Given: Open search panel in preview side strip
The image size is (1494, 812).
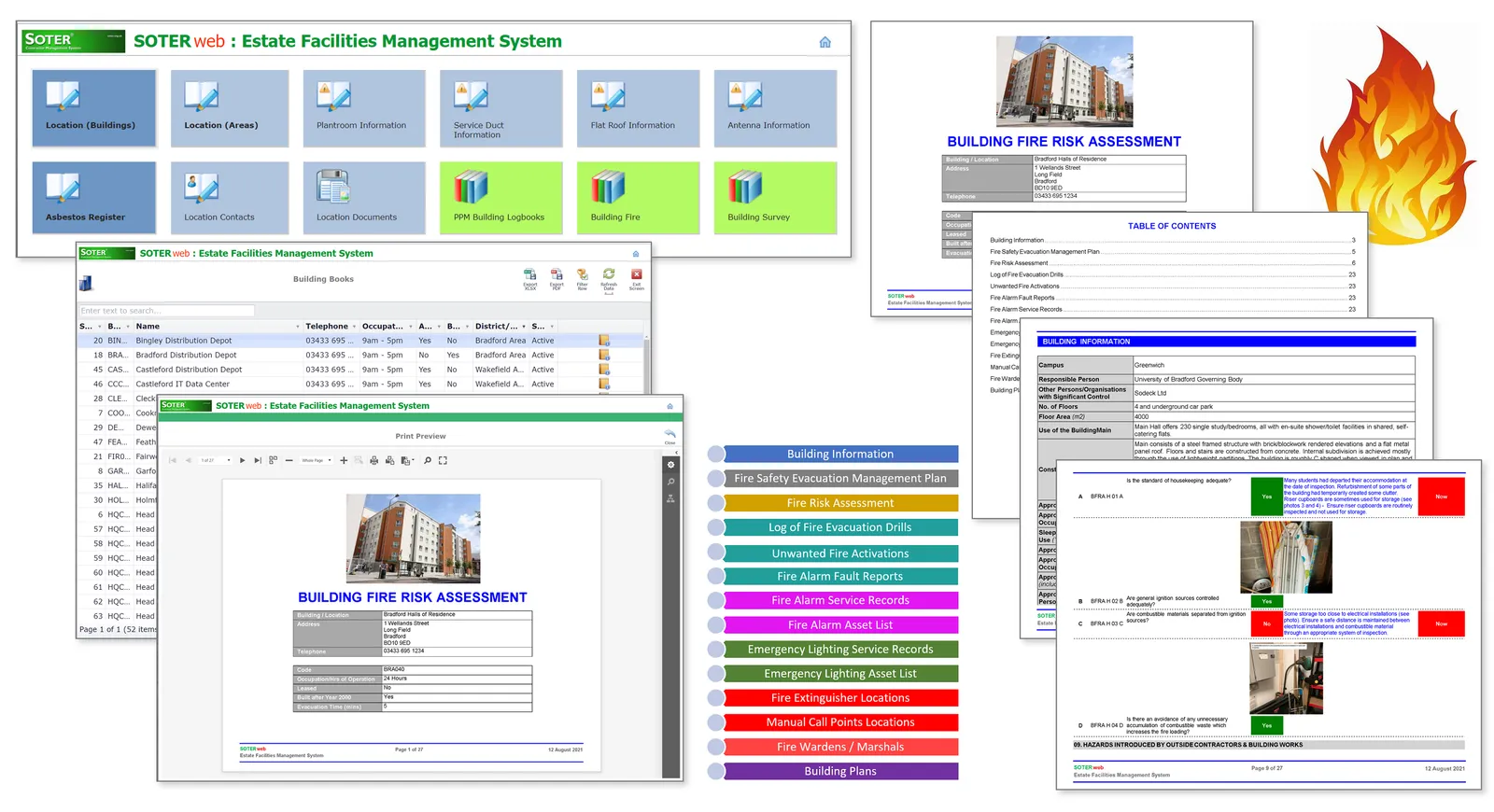Looking at the screenshot, I should click(670, 482).
